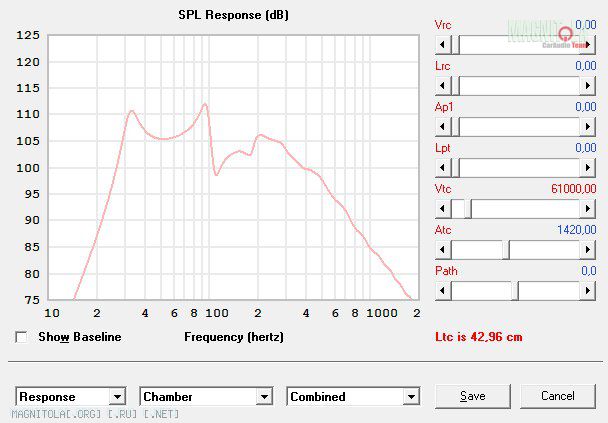
Task: Click left arrow of Ap1 scrollbar
Action: click(x=441, y=126)
